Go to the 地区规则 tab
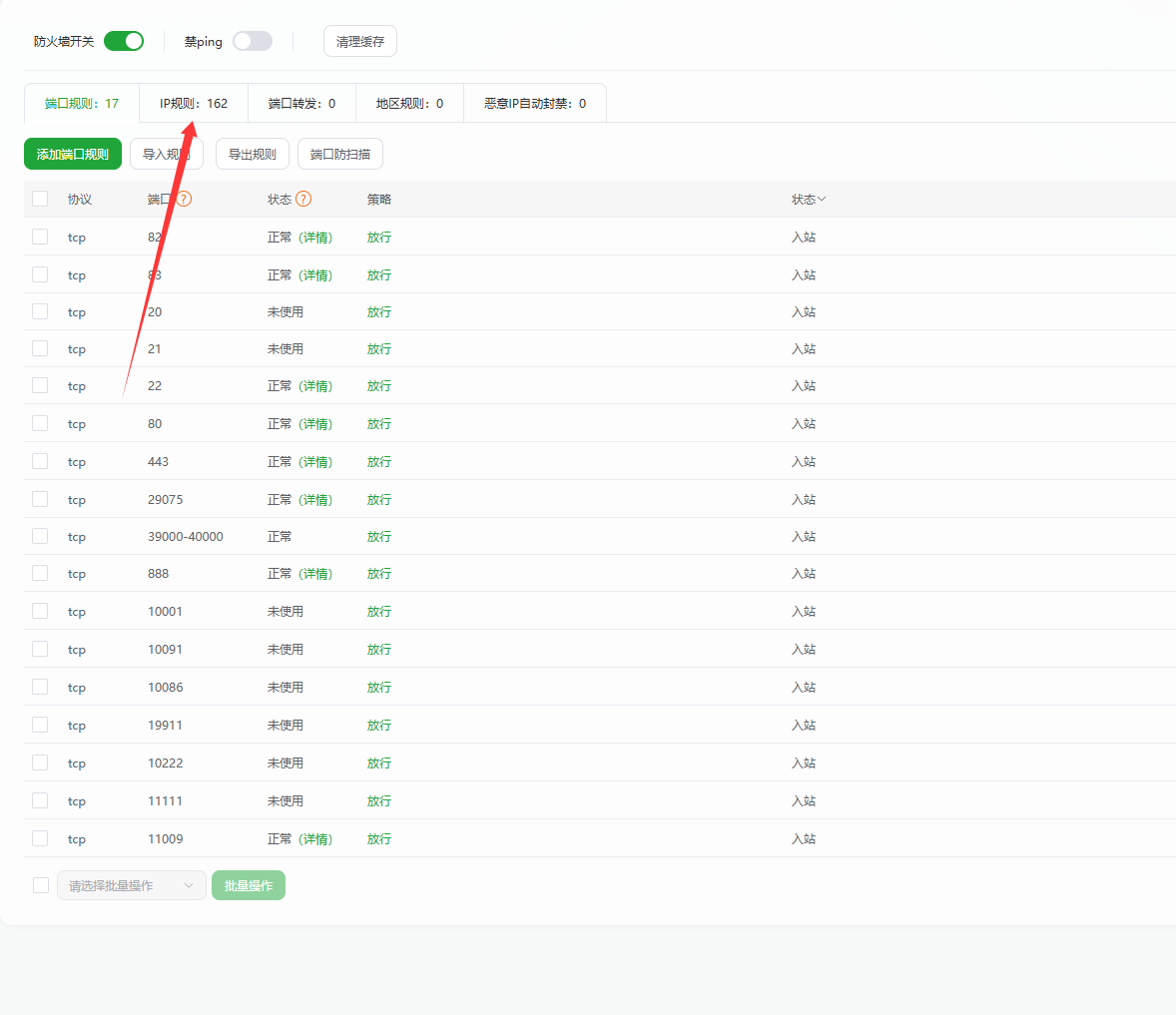 click(x=409, y=103)
